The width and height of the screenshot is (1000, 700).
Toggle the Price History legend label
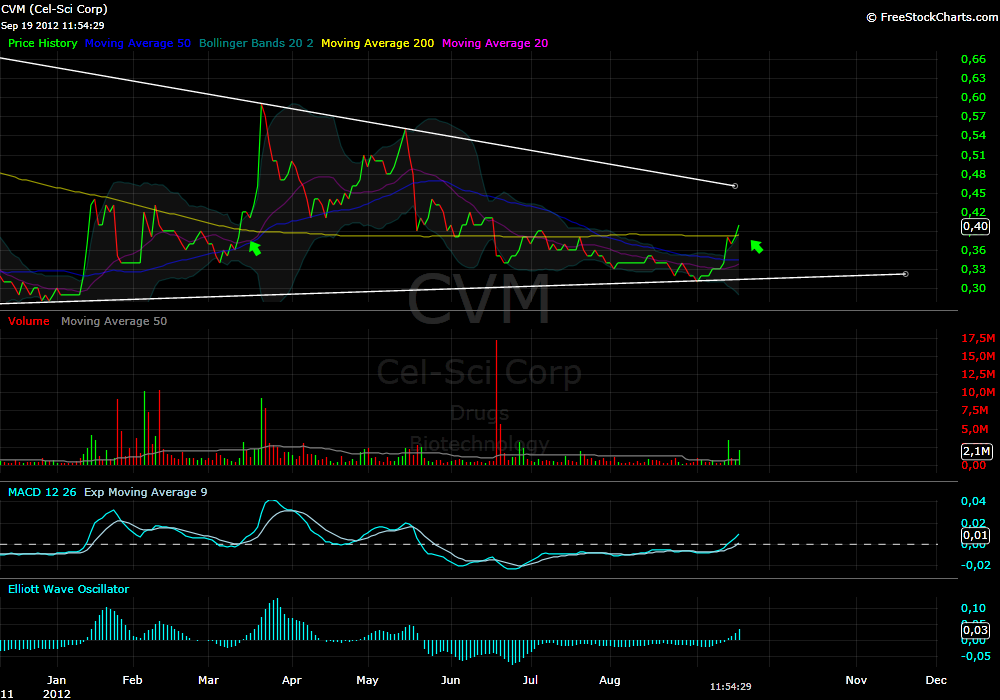coord(43,43)
